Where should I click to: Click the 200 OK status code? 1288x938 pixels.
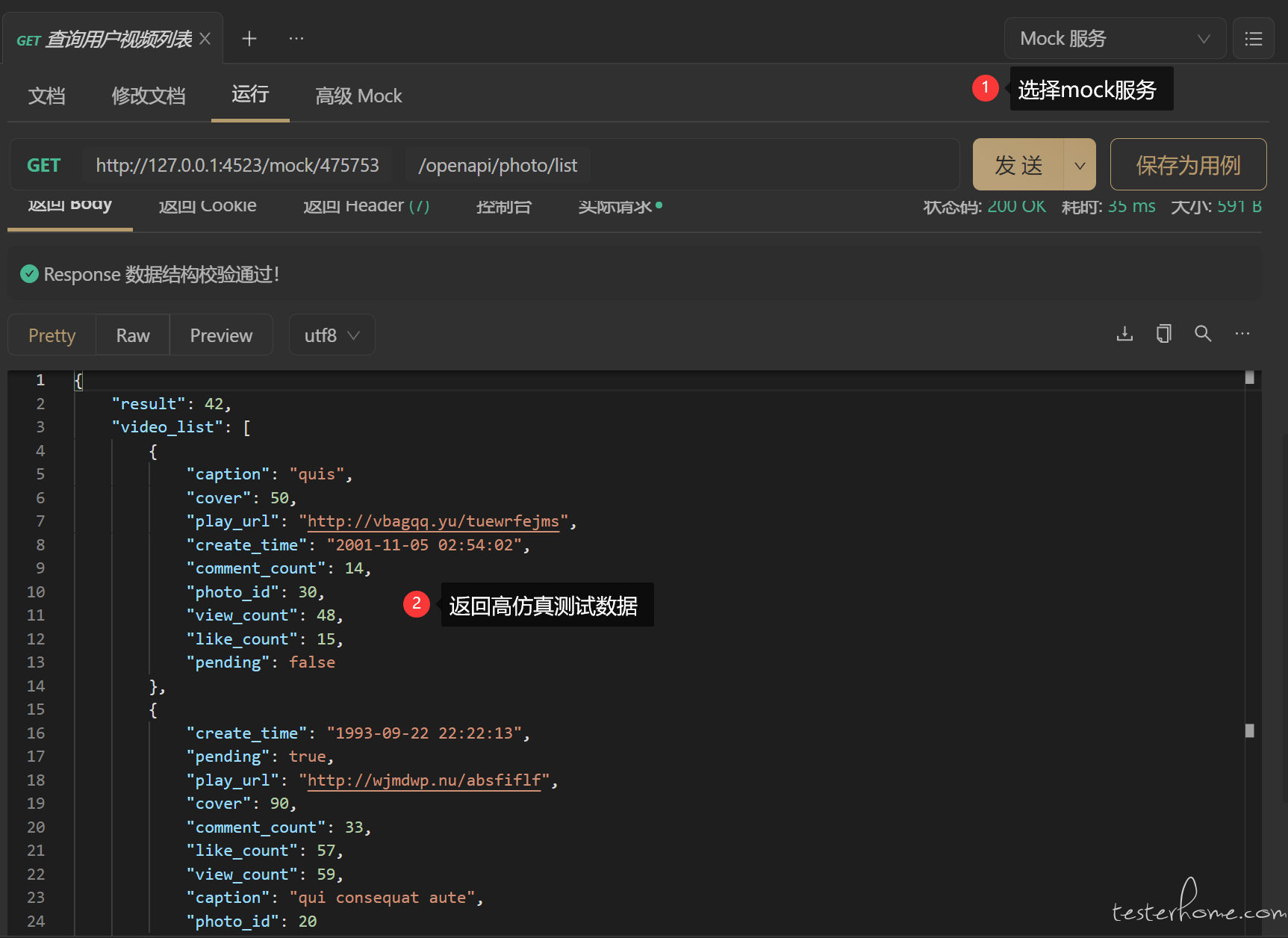1016,206
